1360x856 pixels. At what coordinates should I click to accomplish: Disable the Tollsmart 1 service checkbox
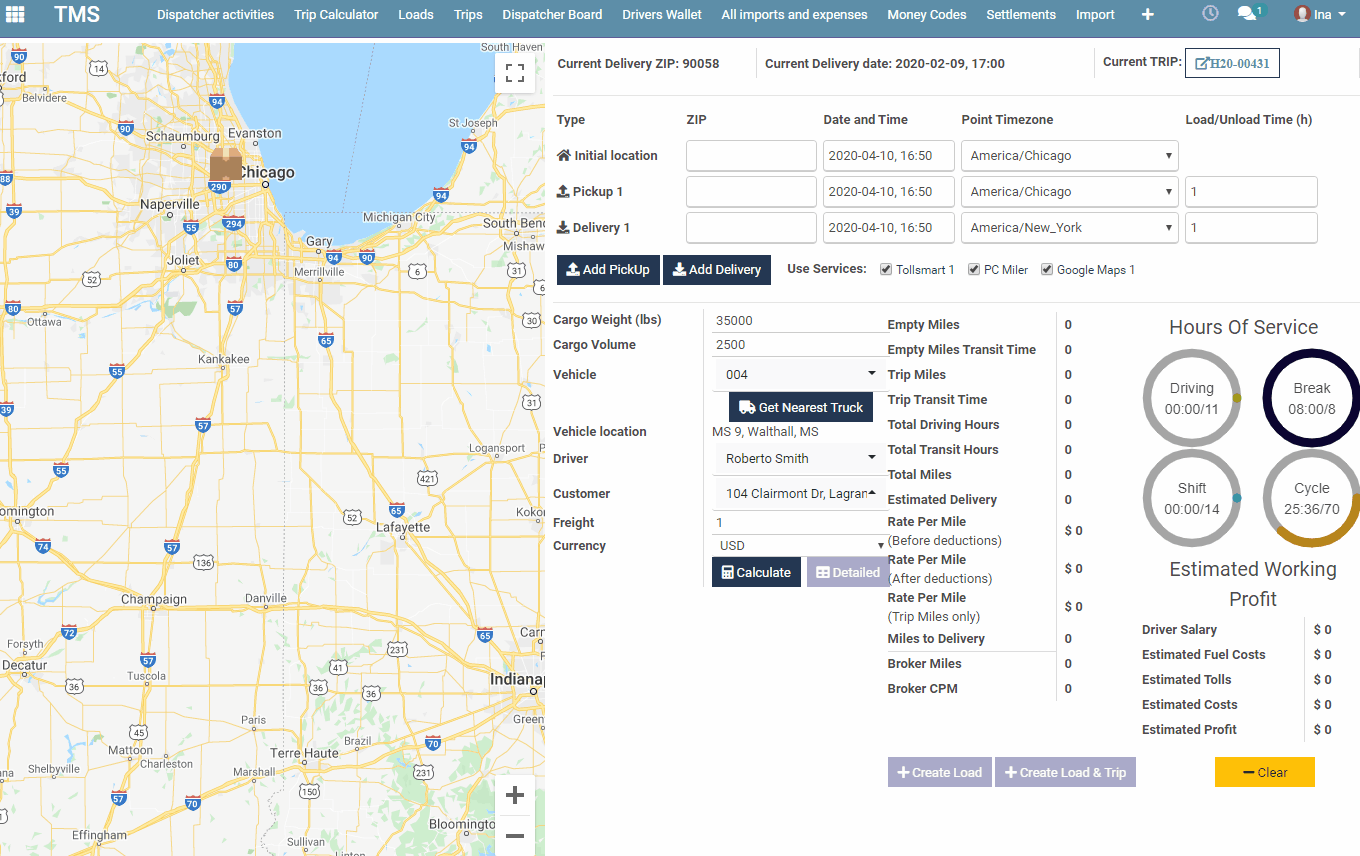(885, 268)
